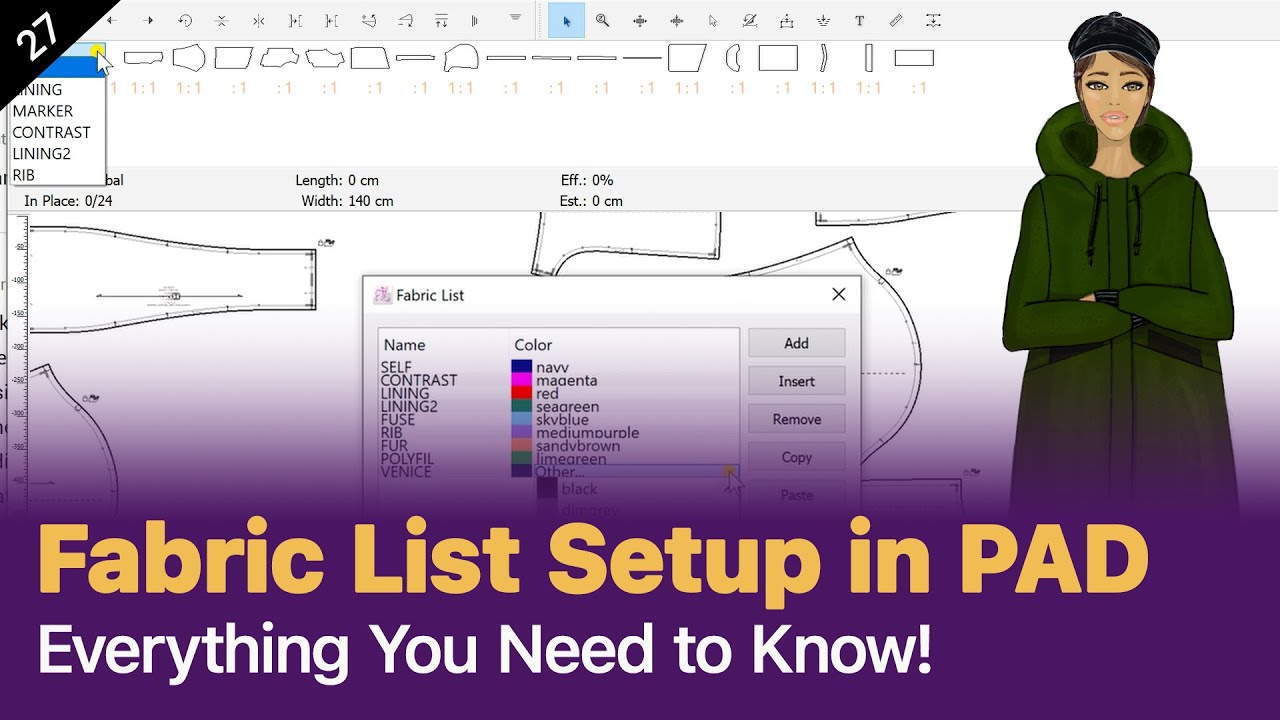Click the grounding-lines downward arrow tool
This screenshot has width=1280, height=720.
823,20
